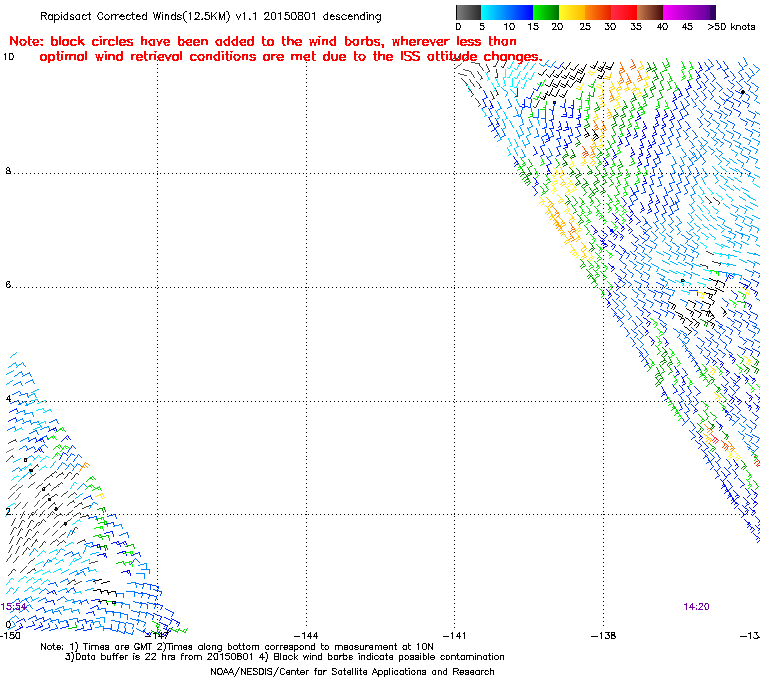
Task: Click the longitude axis label '-144'
Action: tap(306, 636)
